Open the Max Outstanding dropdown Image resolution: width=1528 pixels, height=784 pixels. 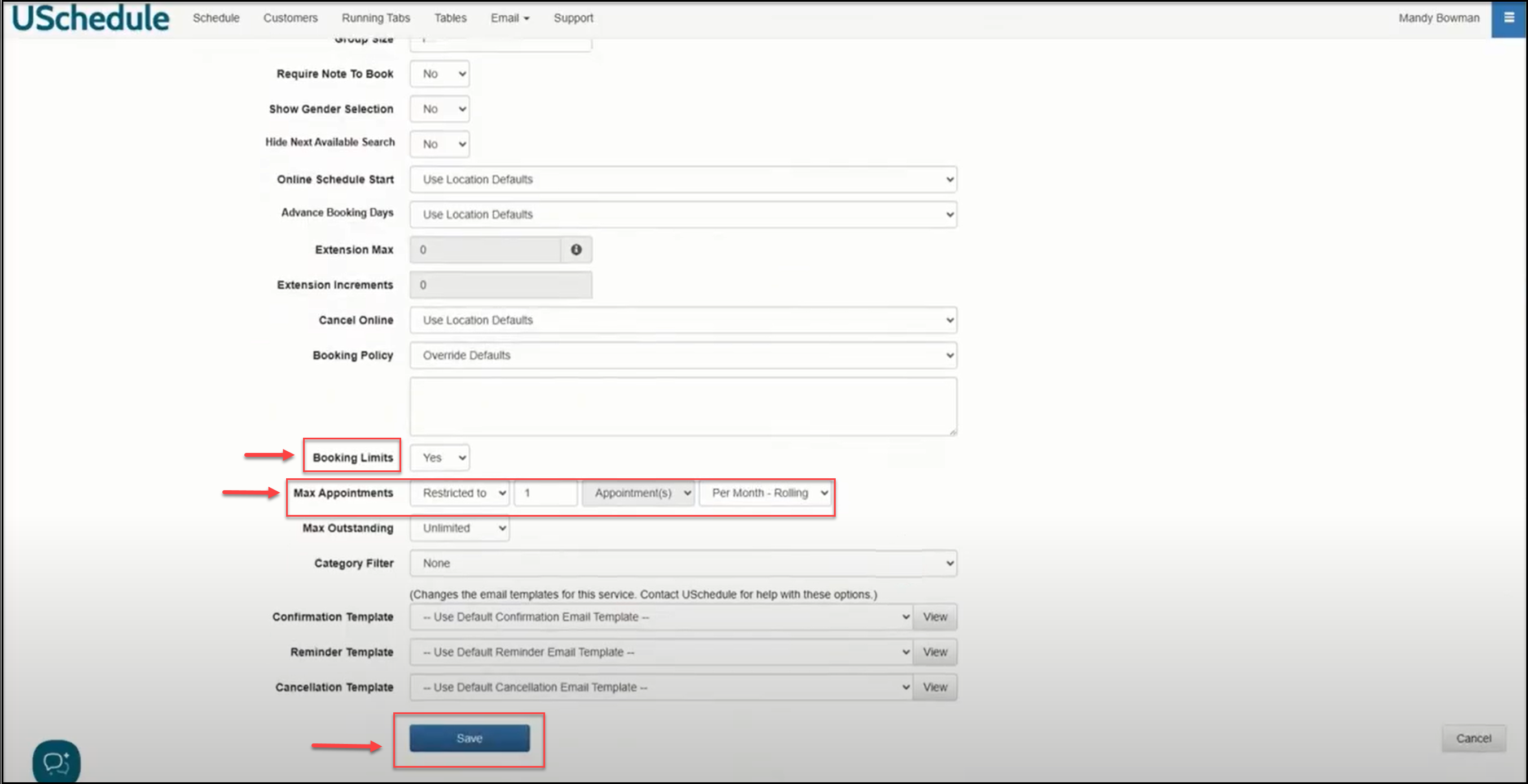(x=460, y=528)
